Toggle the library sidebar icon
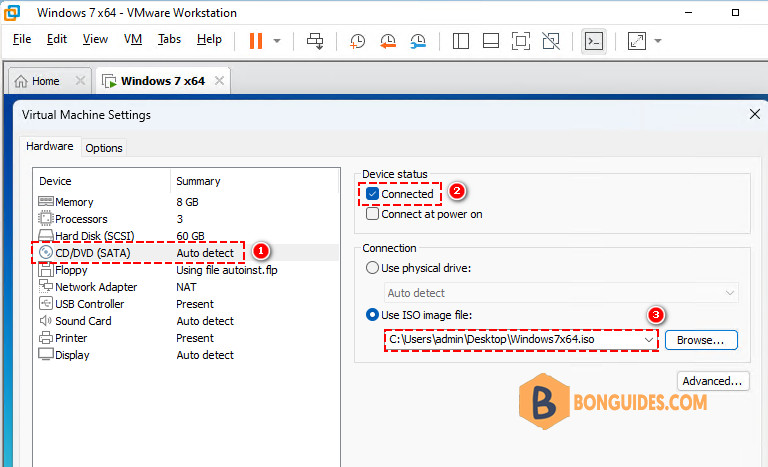Image resolution: width=768 pixels, height=467 pixels. click(460, 41)
